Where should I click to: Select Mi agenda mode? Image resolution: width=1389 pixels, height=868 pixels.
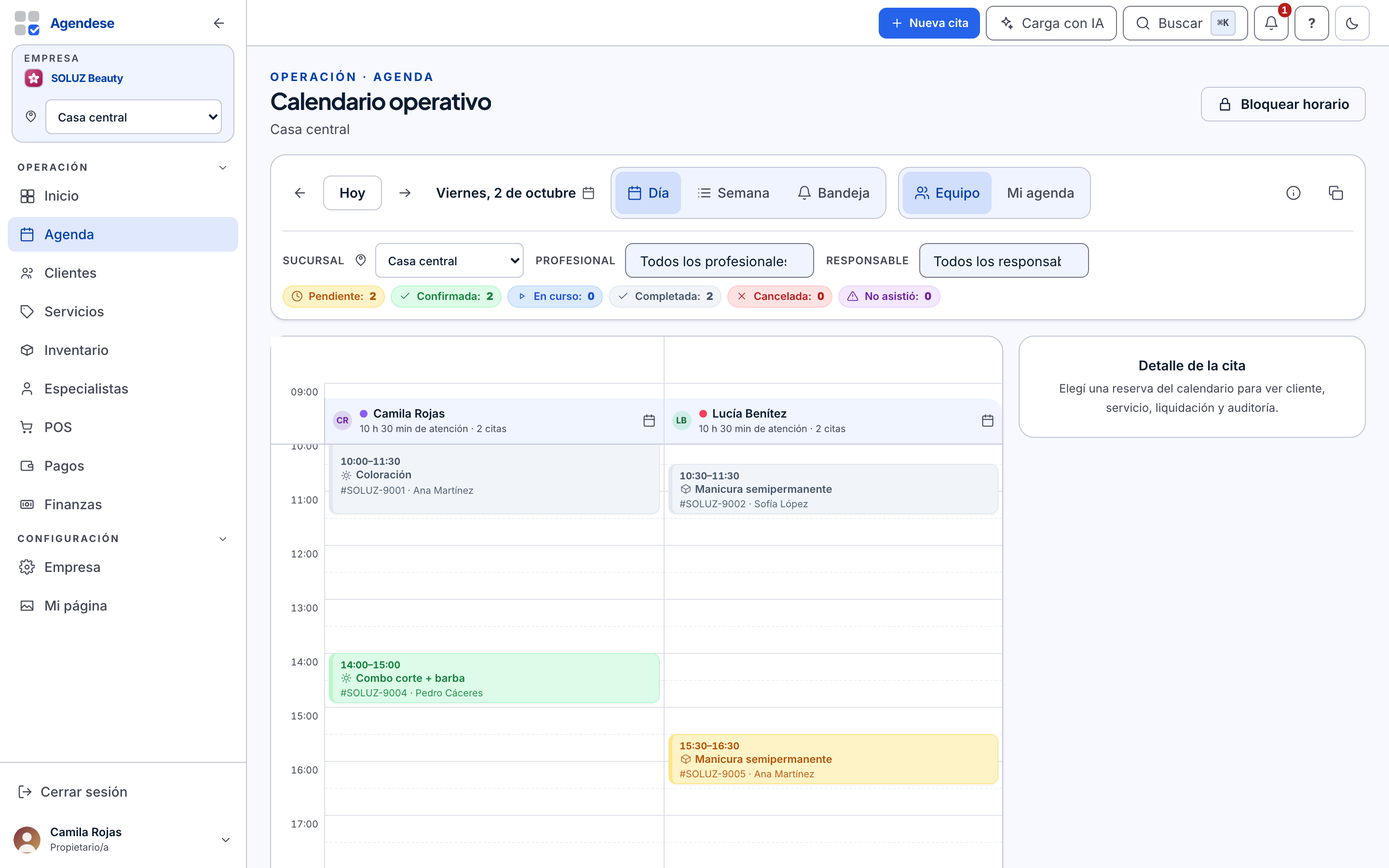click(1040, 193)
